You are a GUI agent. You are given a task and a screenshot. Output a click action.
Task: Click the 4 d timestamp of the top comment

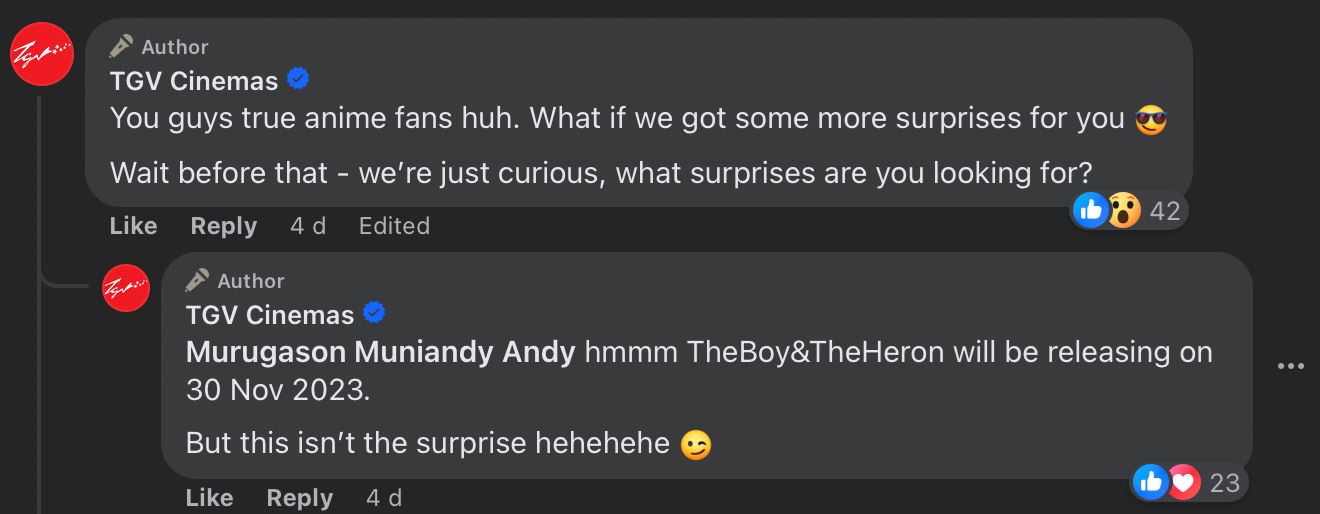308,226
